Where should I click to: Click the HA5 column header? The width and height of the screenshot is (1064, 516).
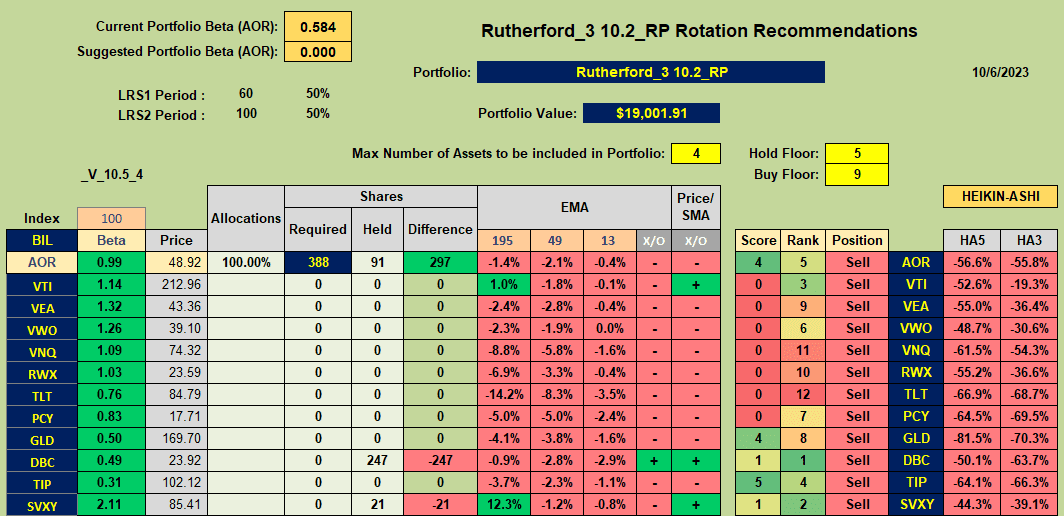[971, 240]
